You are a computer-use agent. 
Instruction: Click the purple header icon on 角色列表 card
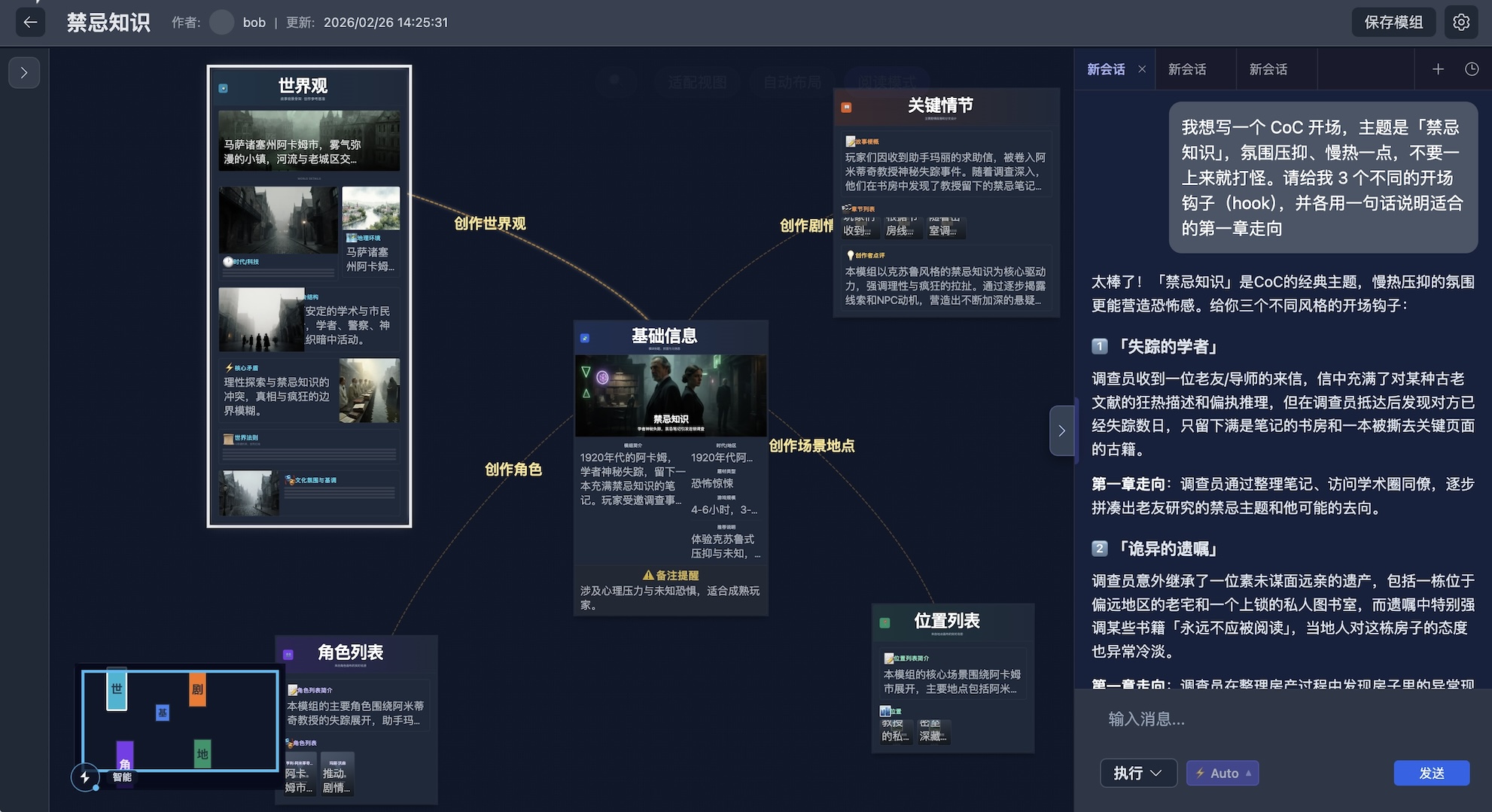[290, 653]
